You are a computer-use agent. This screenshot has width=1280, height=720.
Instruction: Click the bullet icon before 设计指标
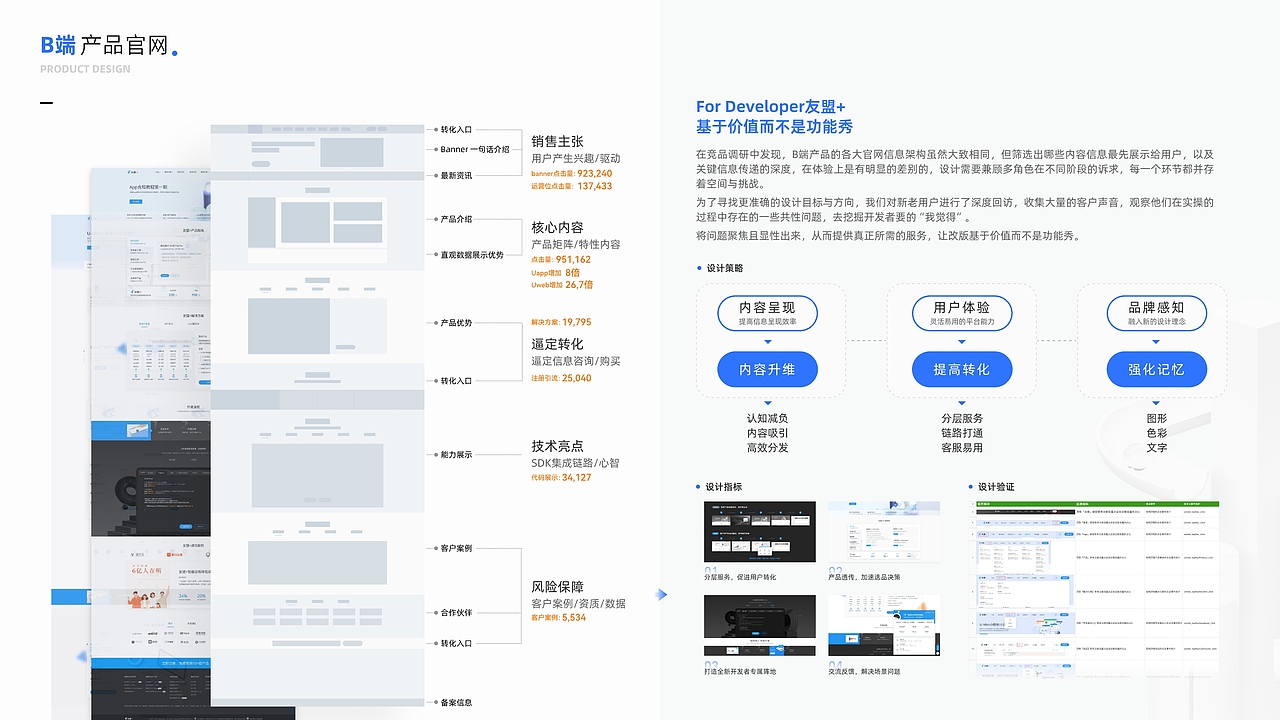(700, 486)
